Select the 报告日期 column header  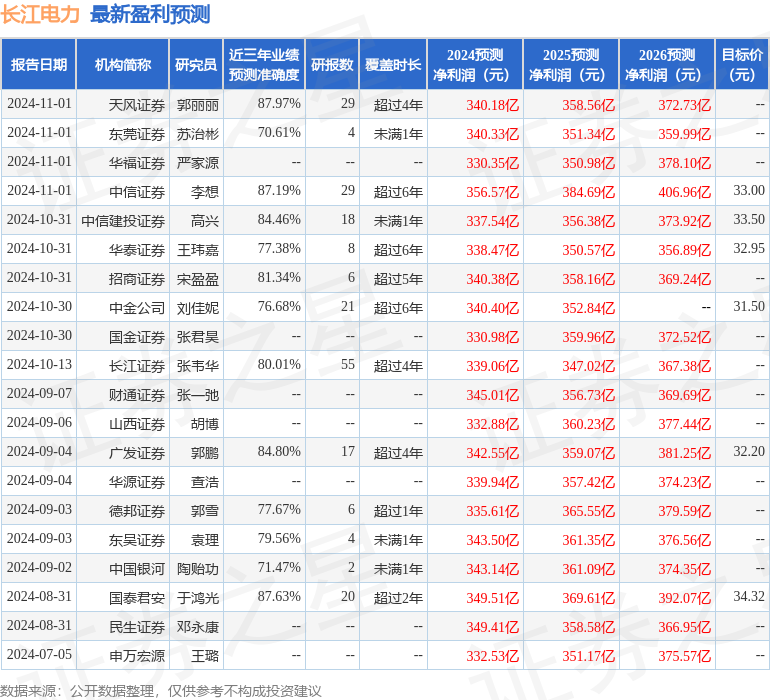pos(38,64)
